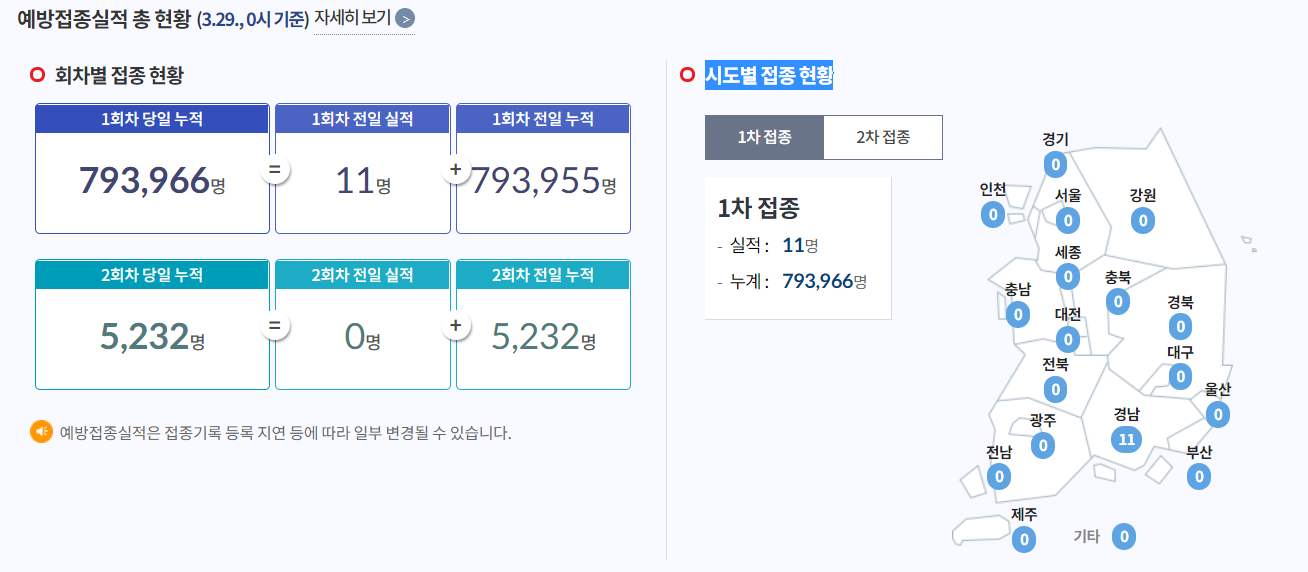The image size is (1308, 572).
Task: Click the 강원 region bubble
Action: (1142, 220)
